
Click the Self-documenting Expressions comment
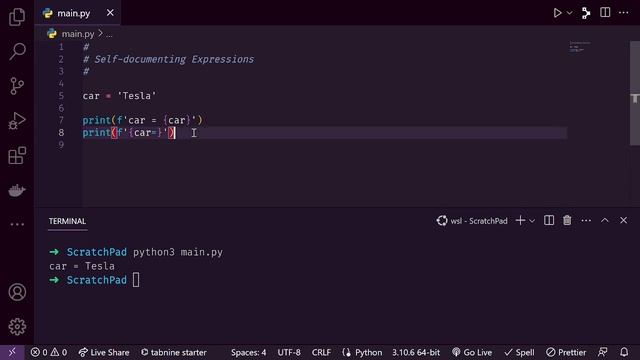point(168,59)
